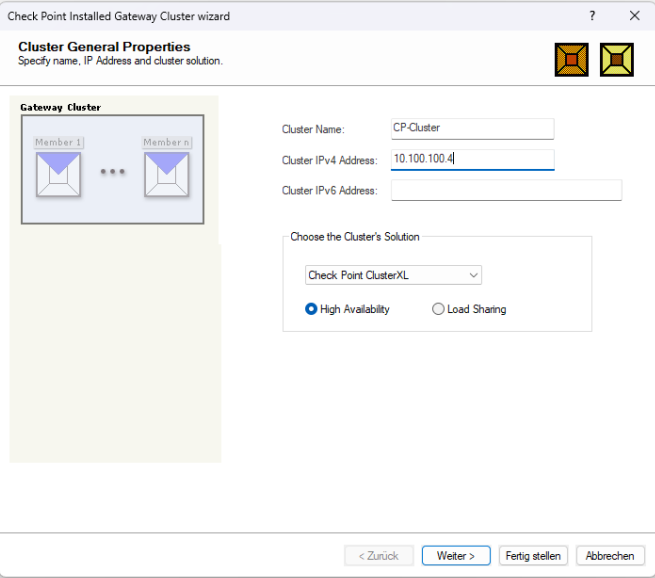Image resolution: width=655 pixels, height=578 pixels.
Task: Click the Member n gateway icon
Action: point(167,174)
